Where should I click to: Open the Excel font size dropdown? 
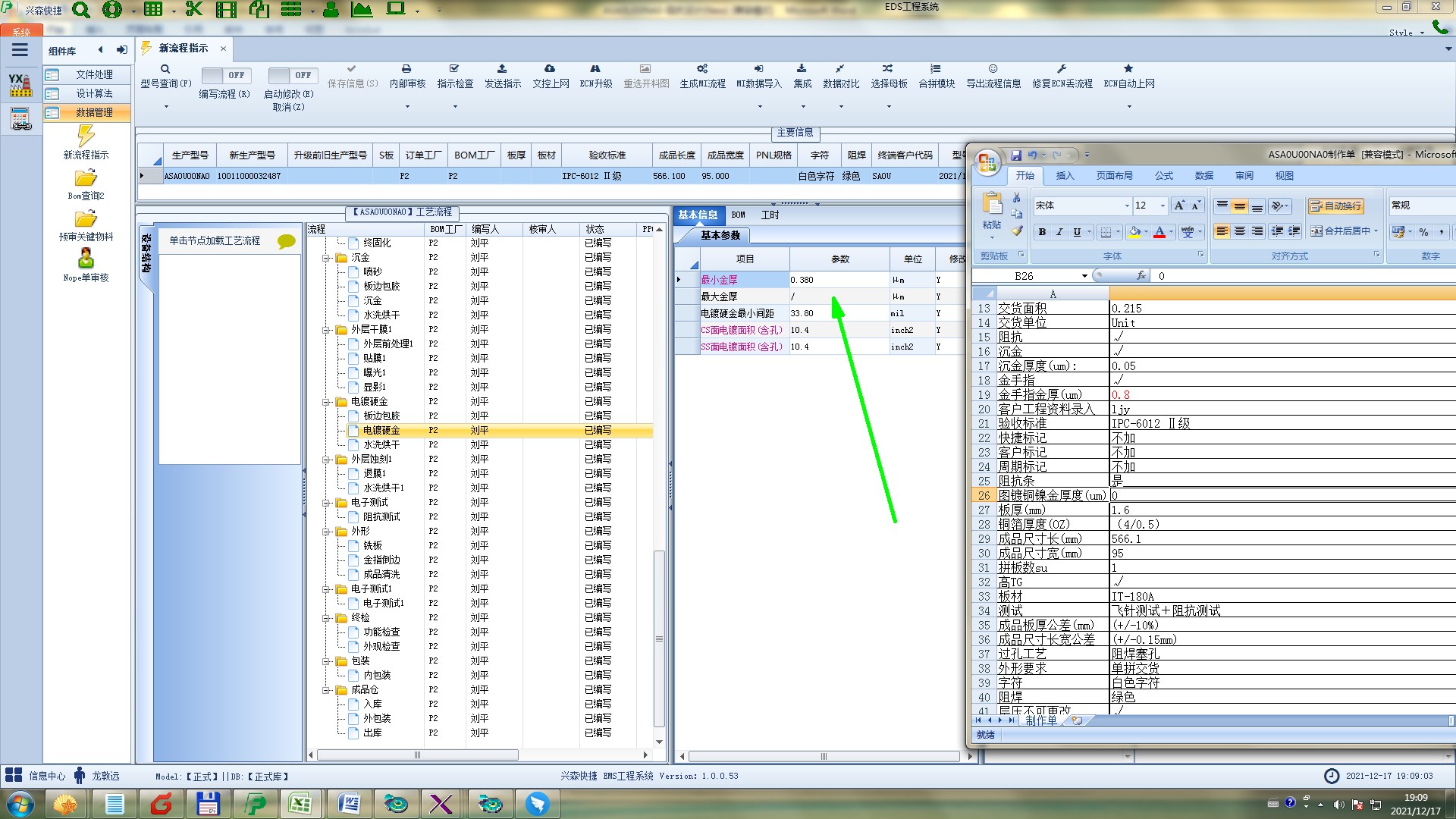pyautogui.click(x=1162, y=206)
